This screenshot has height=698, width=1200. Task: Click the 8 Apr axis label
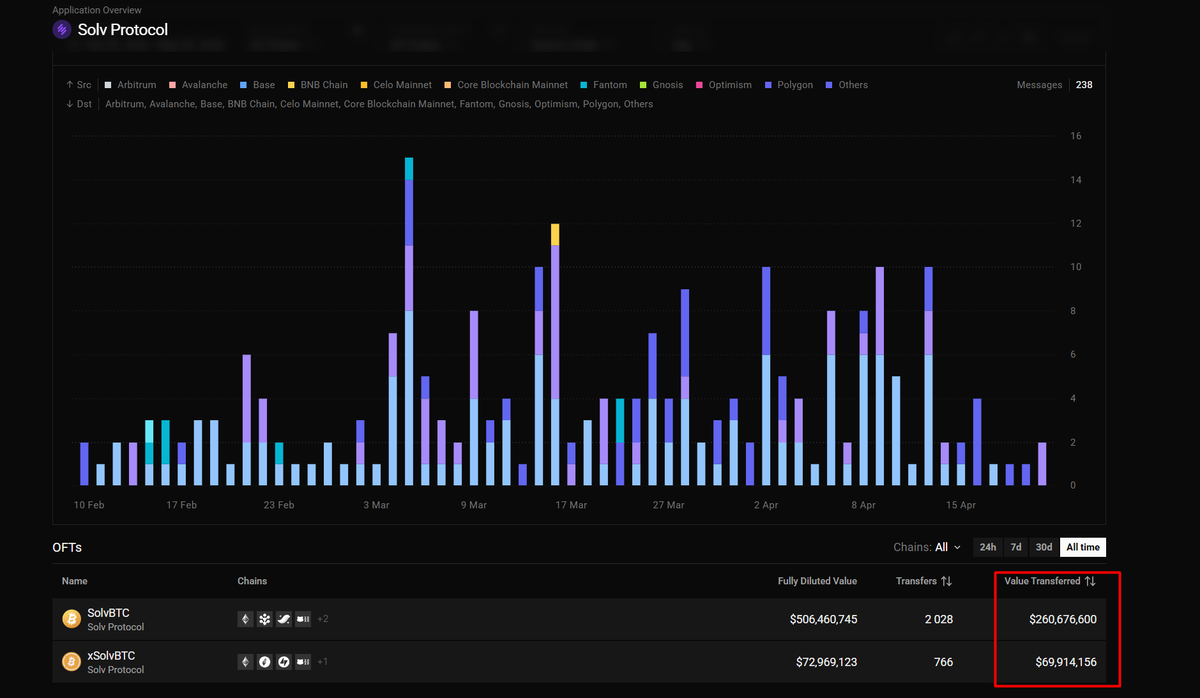click(x=864, y=505)
